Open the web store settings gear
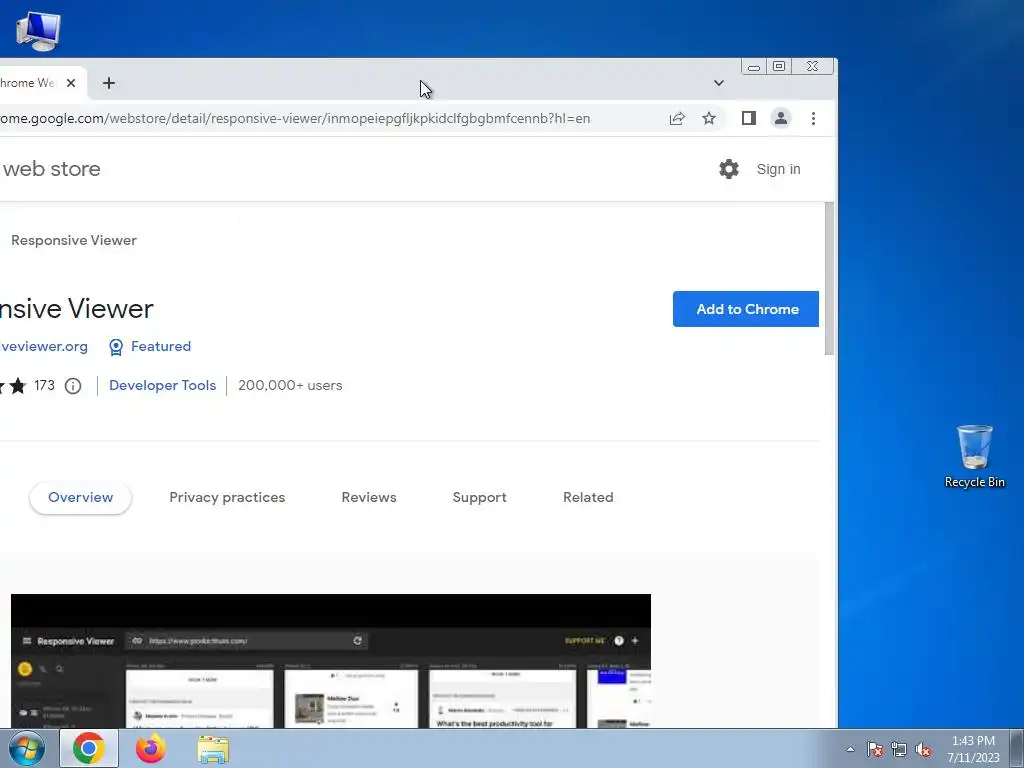 click(x=729, y=169)
